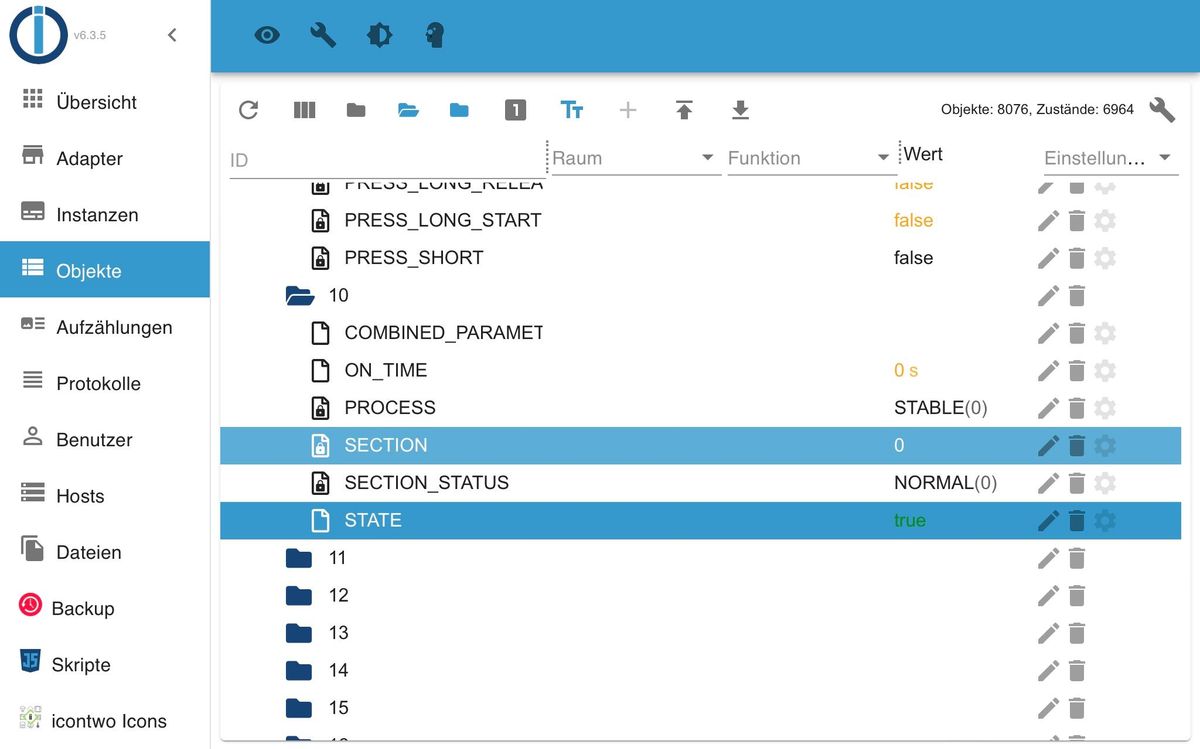
Task: Upload objects with the up arrow icon
Action: 684,110
